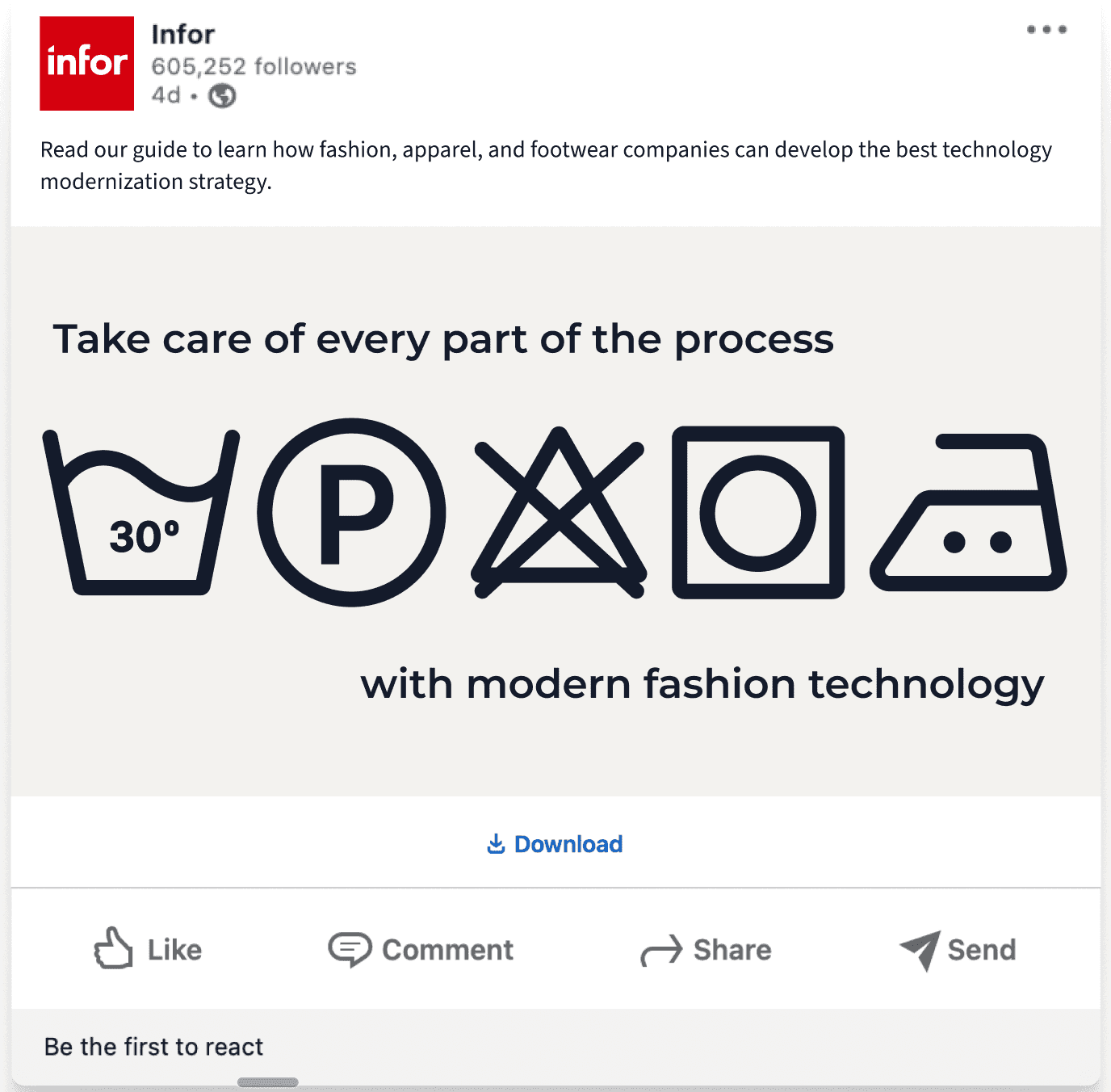The width and height of the screenshot is (1111, 1092).
Task: Click the 605,252 followers text
Action: [254, 66]
